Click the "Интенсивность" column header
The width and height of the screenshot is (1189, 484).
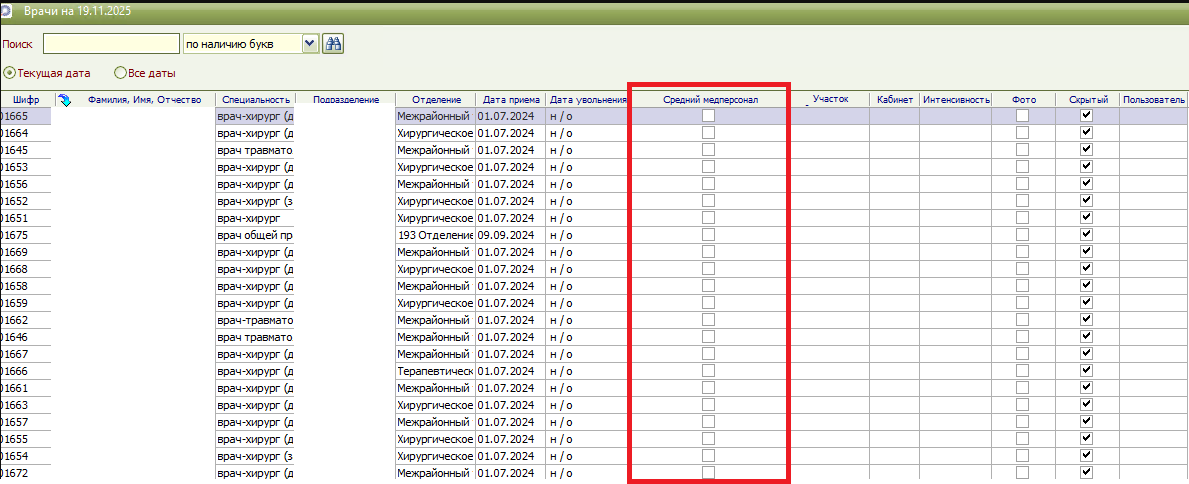click(956, 100)
